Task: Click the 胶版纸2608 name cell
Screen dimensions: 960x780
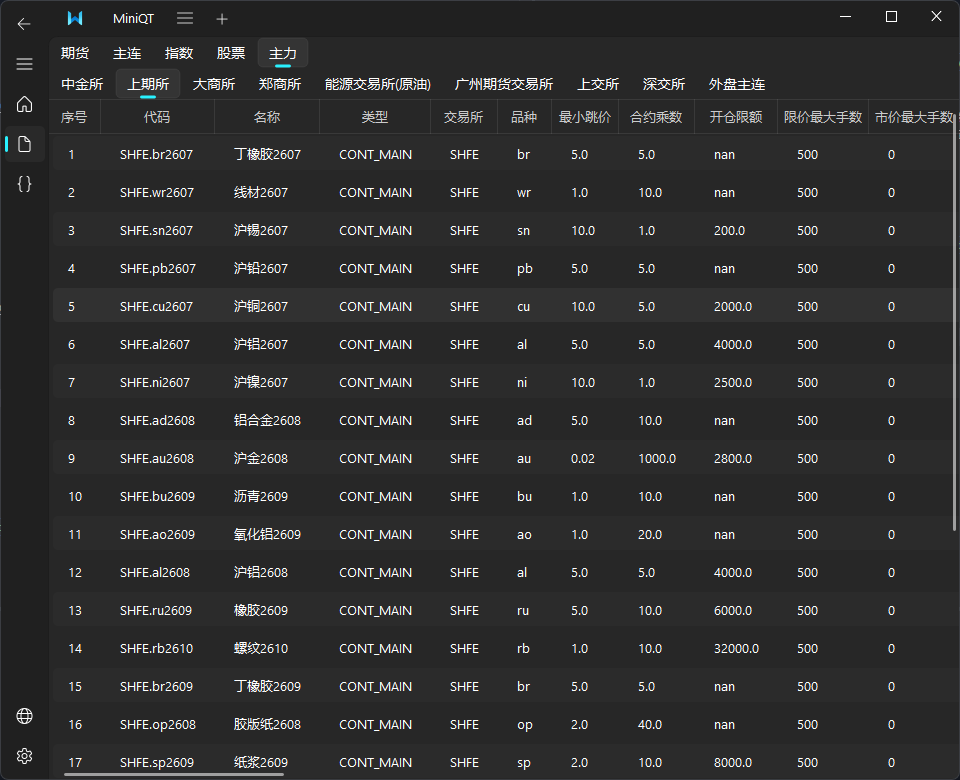Action: 268,724
